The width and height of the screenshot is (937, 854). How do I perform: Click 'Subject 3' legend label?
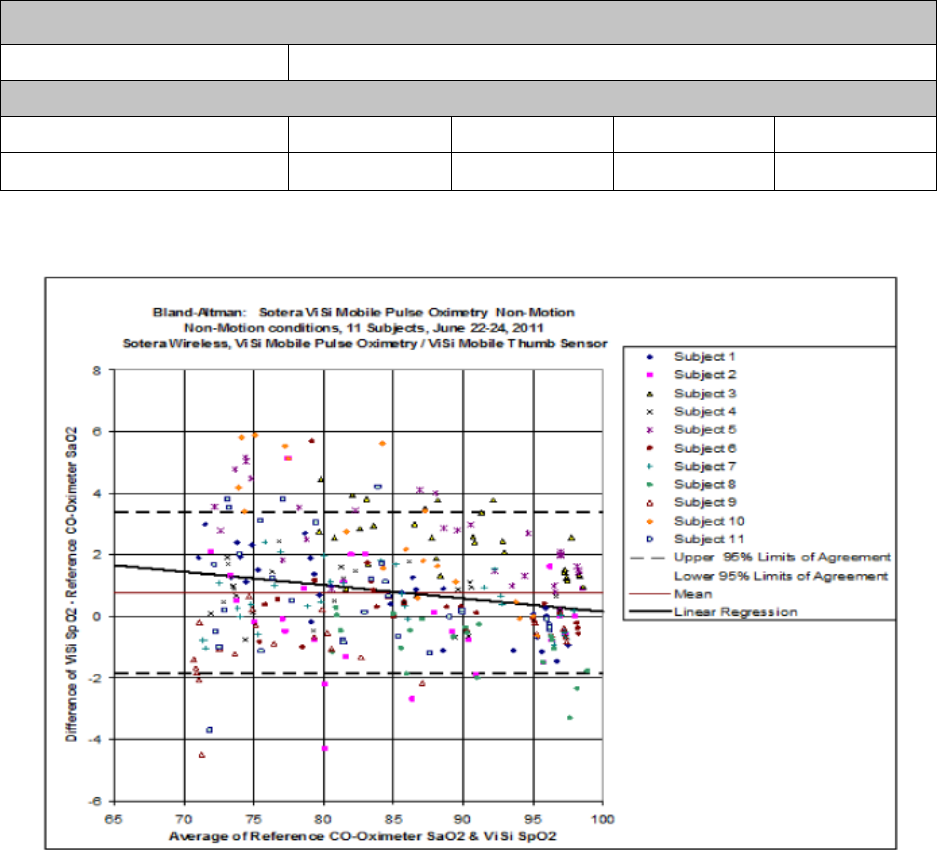click(705, 393)
